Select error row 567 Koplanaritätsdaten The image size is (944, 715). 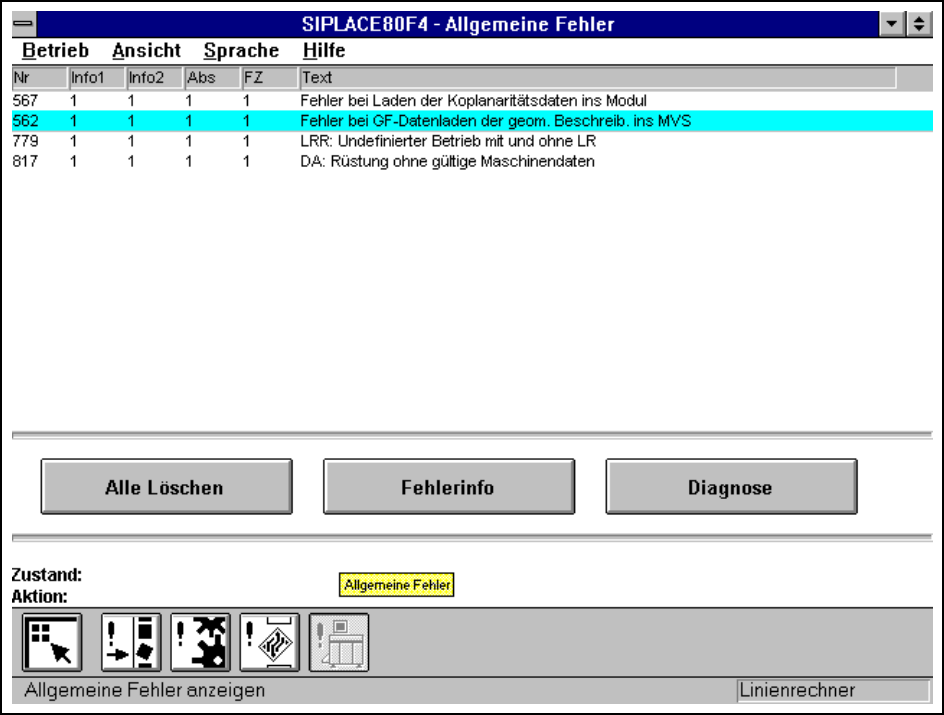pos(473,101)
